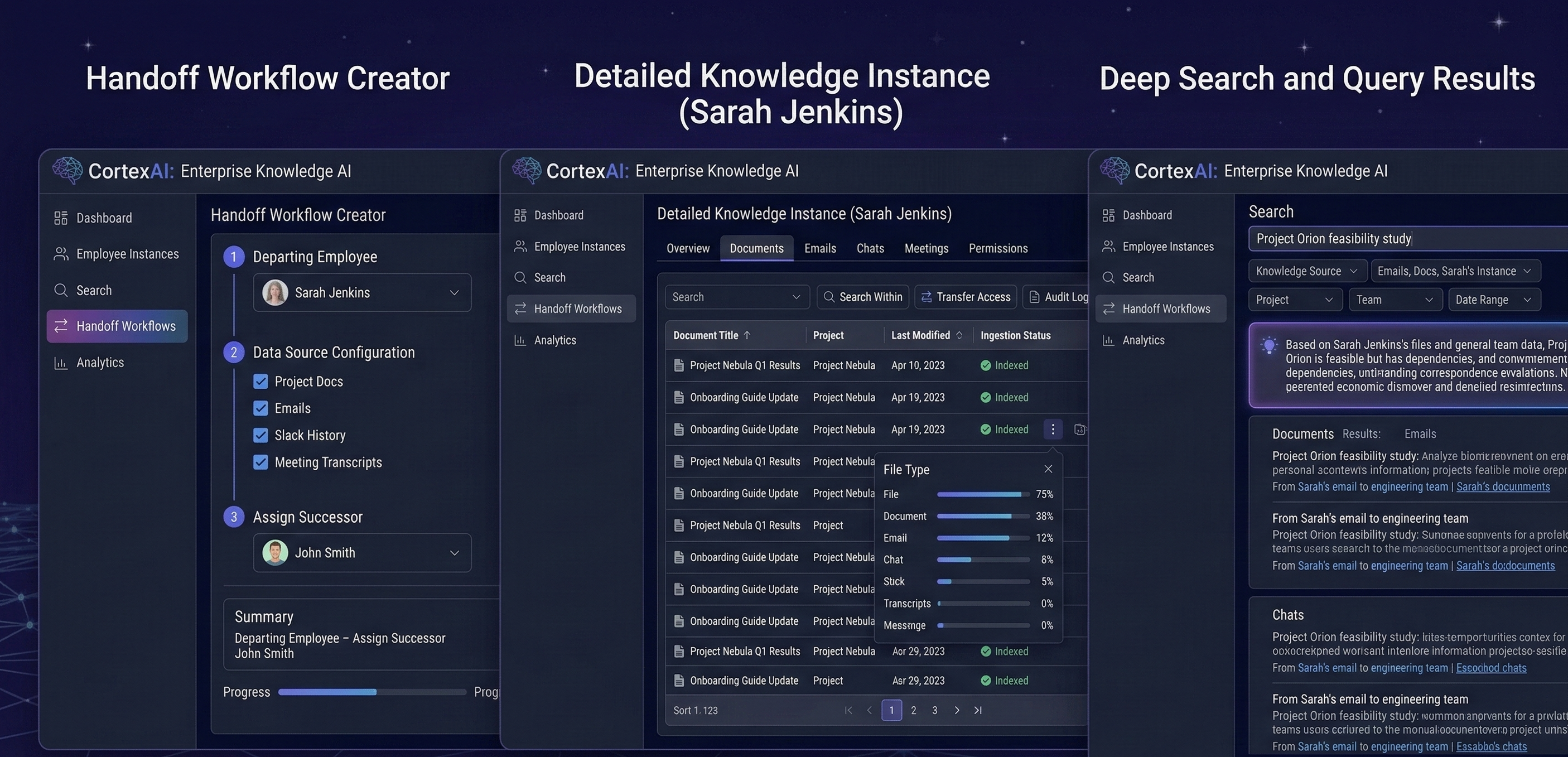Disable the Project Docs data source
The height and width of the screenshot is (757, 1568).
[260, 380]
